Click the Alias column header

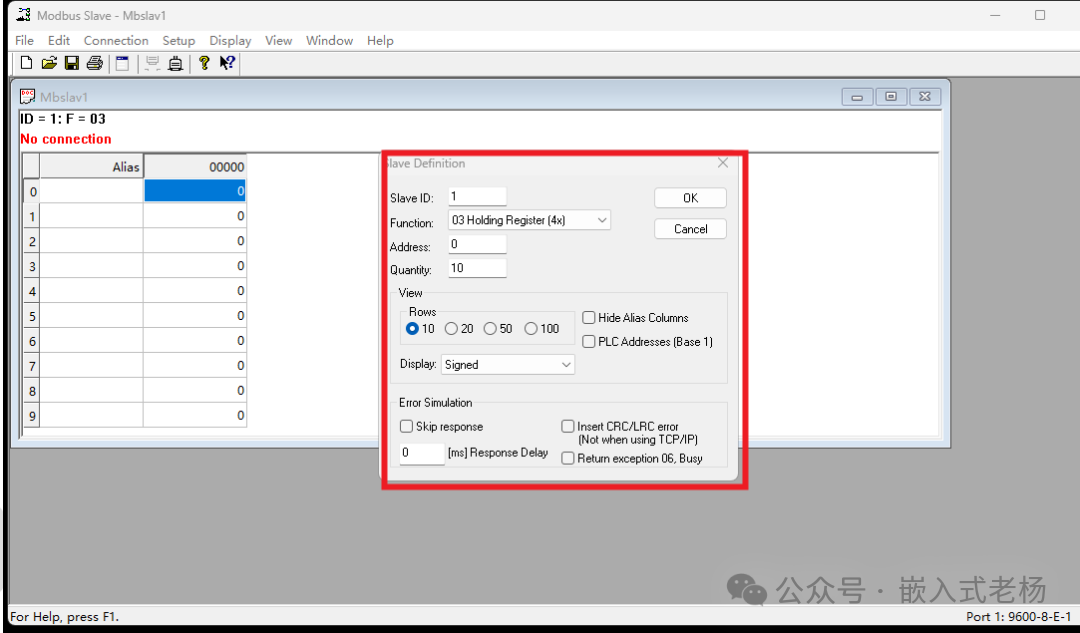pyautogui.click(x=92, y=167)
